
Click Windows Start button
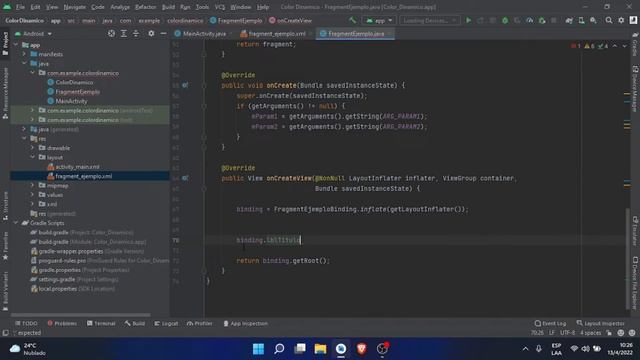(258, 349)
